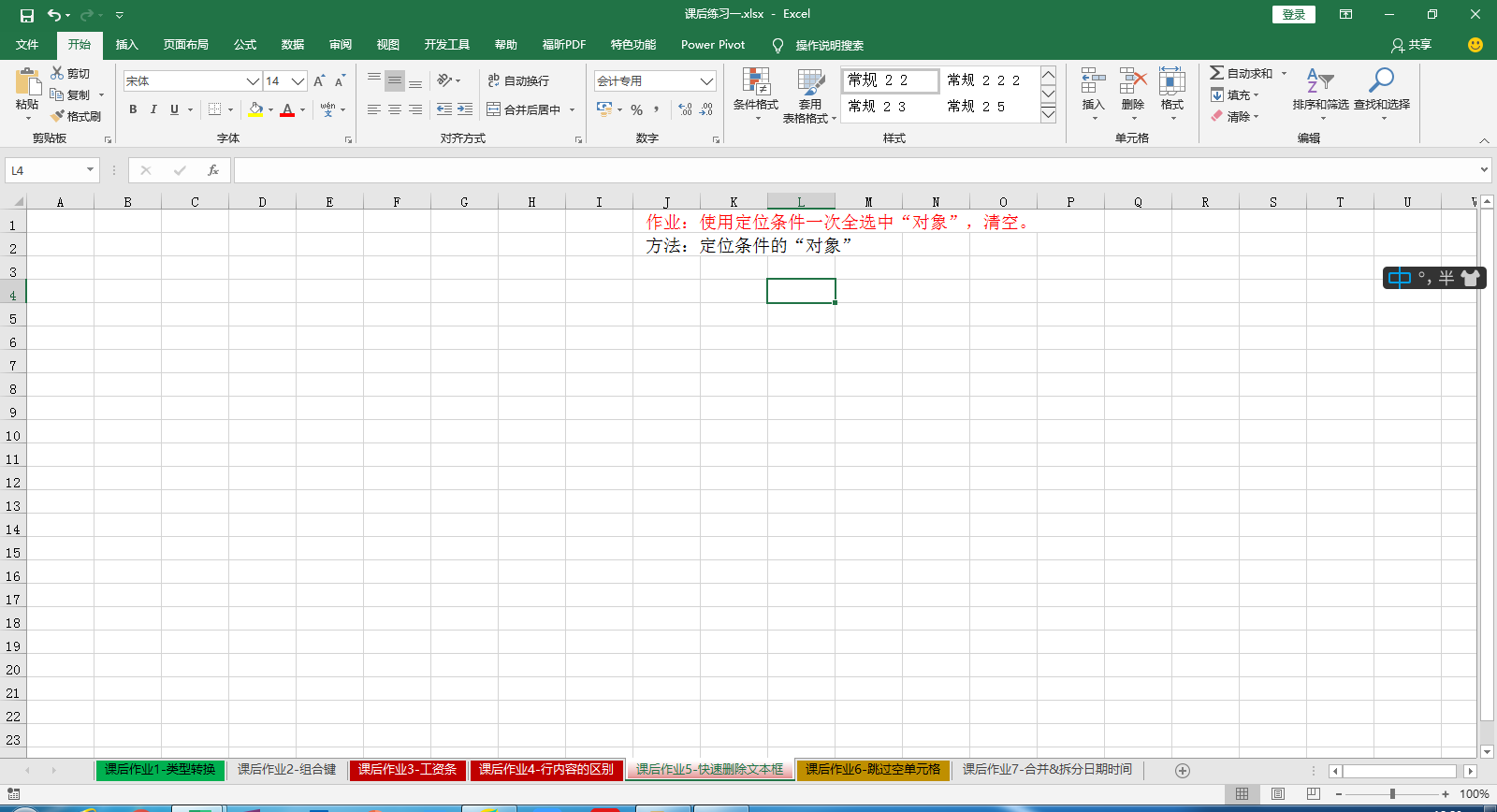The image size is (1497, 812).
Task: Select column A header
Action: (60, 202)
